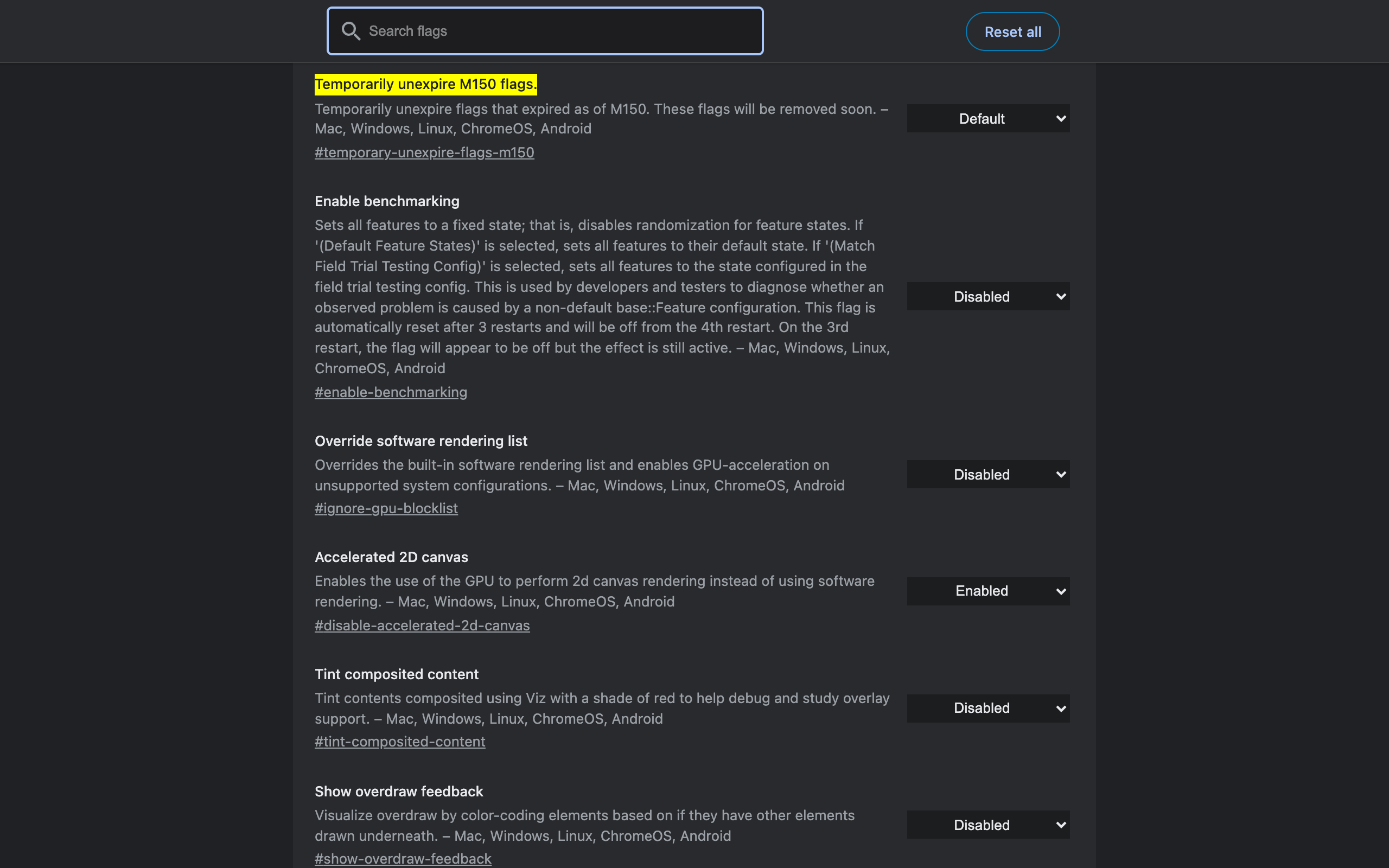Open the #enable-benchmarking anchor link
Screen dimensions: 1389x868
391,392
